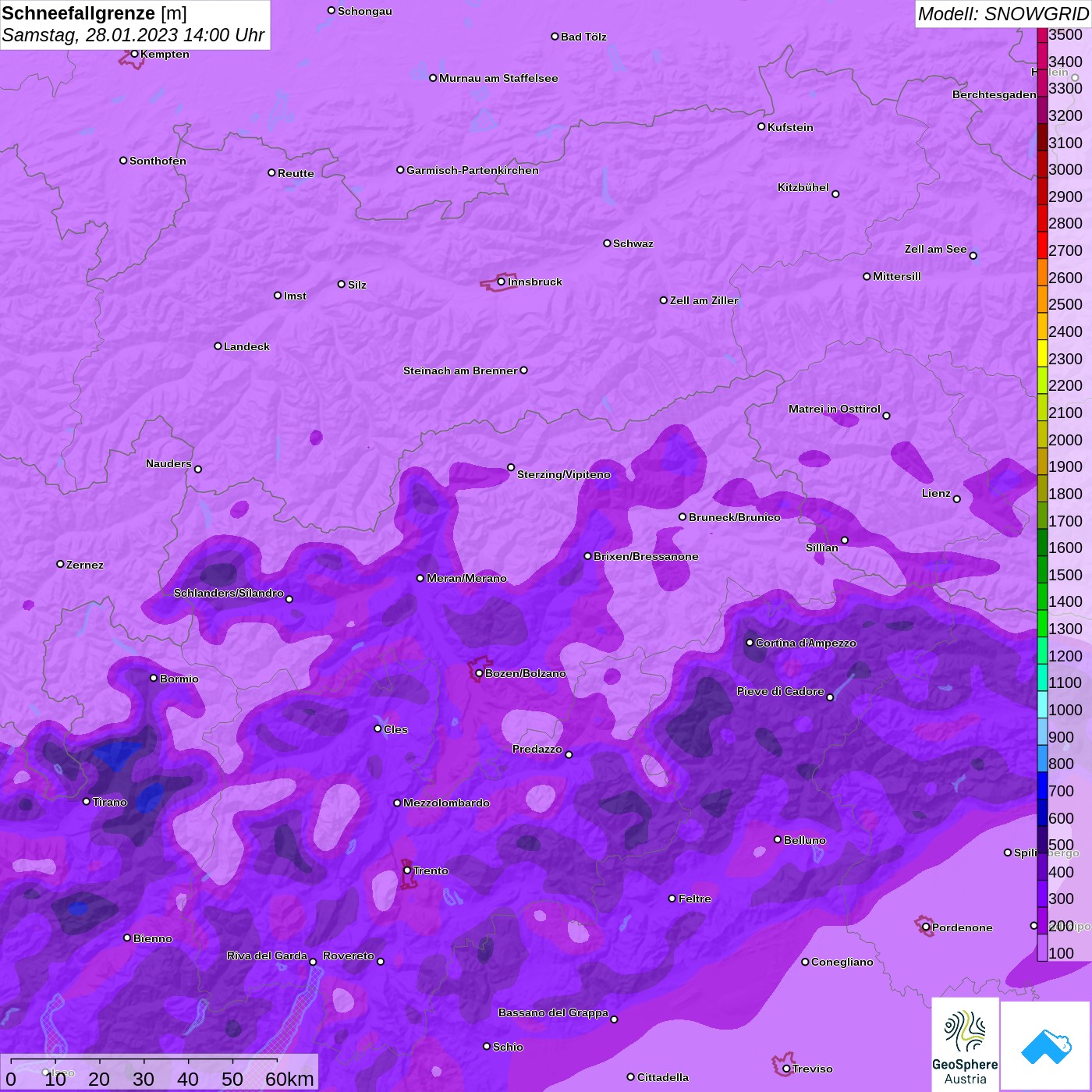This screenshot has width=1092, height=1092.
Task: Click the Mittersill label
Action: click(897, 276)
